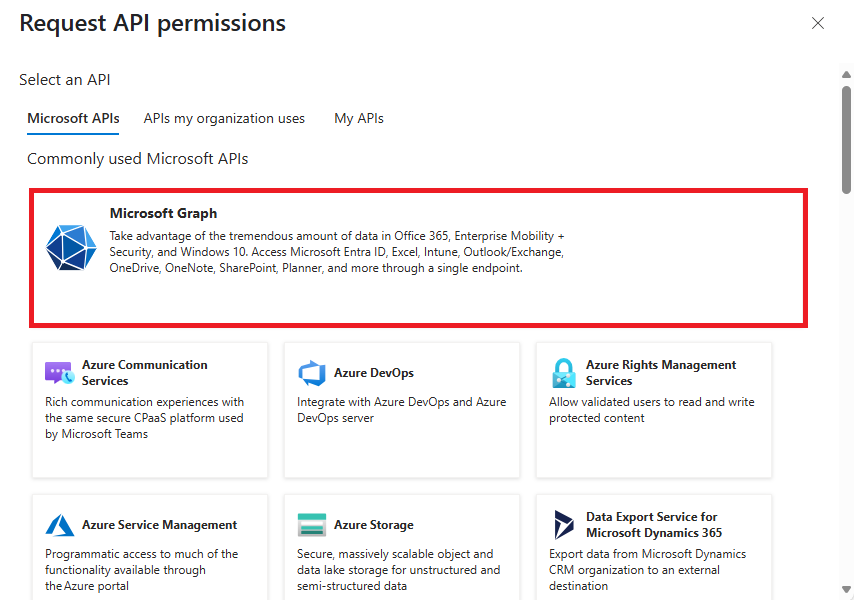Screen dimensions: 854x600
Task: Click the Azure Service Management triangle icon
Action: tap(59, 525)
